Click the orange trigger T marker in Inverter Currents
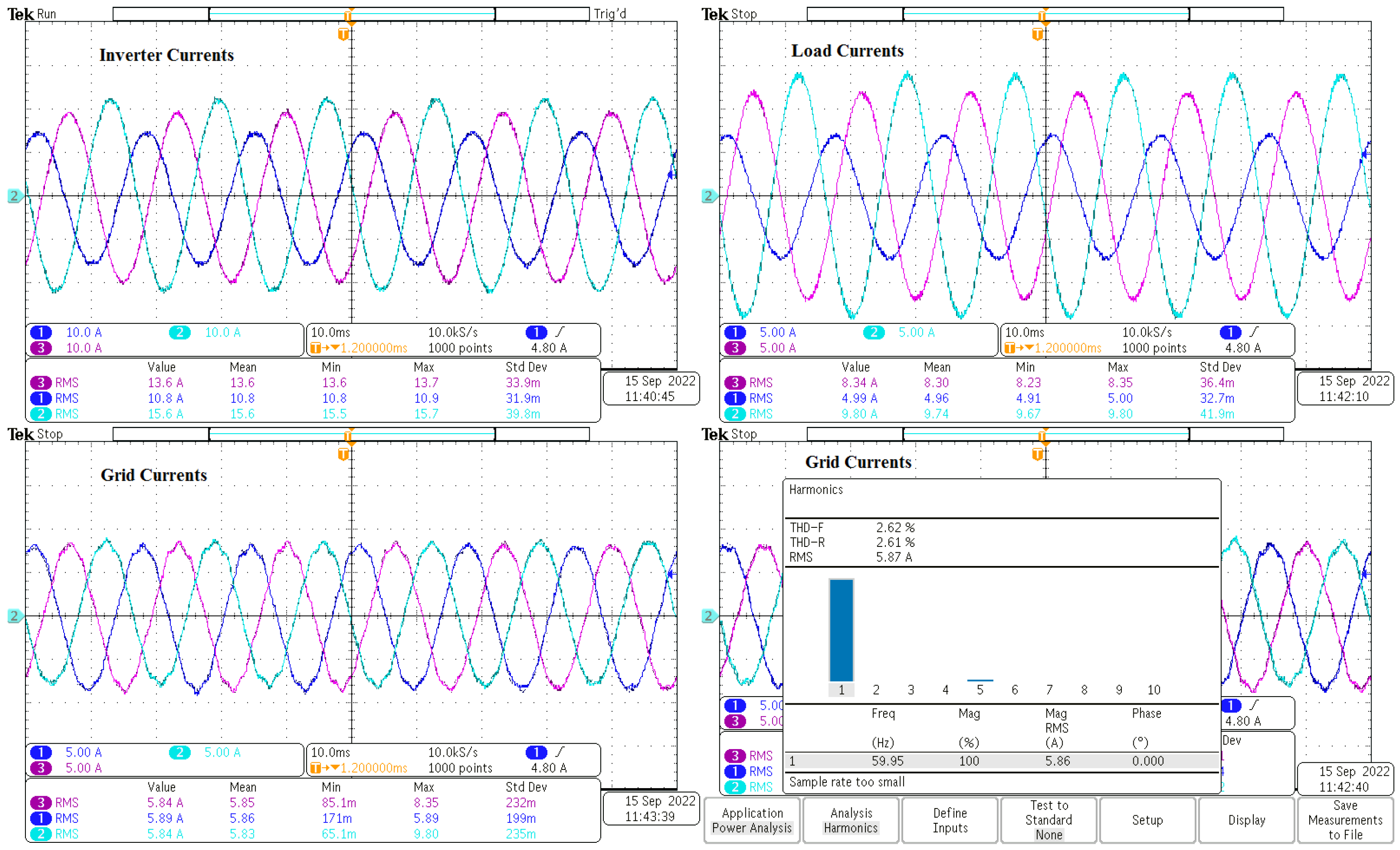 343,34
